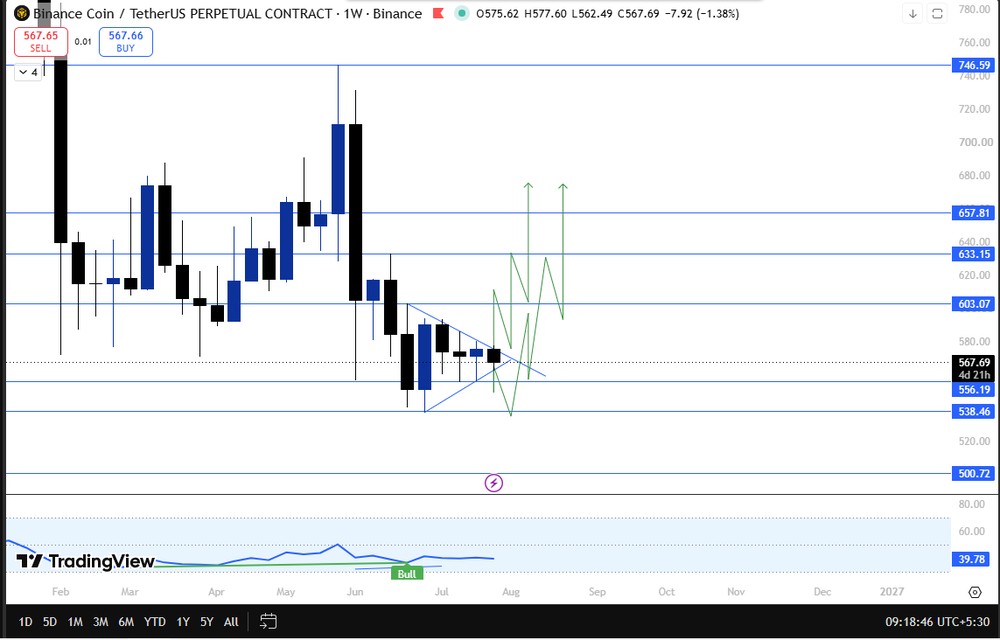The image size is (1000, 640).
Task: Click the square loop icon at top right
Action: click(937, 13)
